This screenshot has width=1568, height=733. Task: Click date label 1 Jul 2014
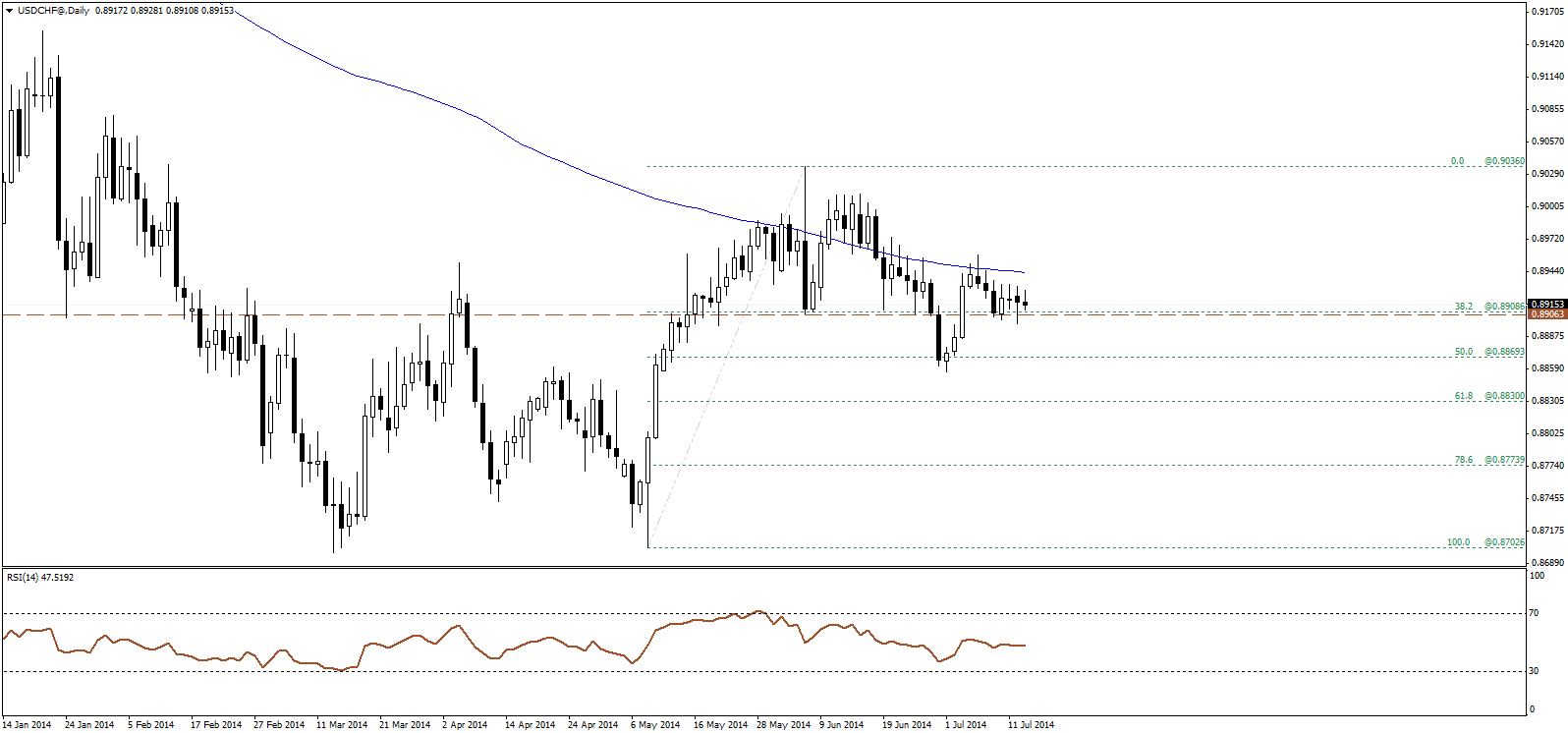(966, 725)
